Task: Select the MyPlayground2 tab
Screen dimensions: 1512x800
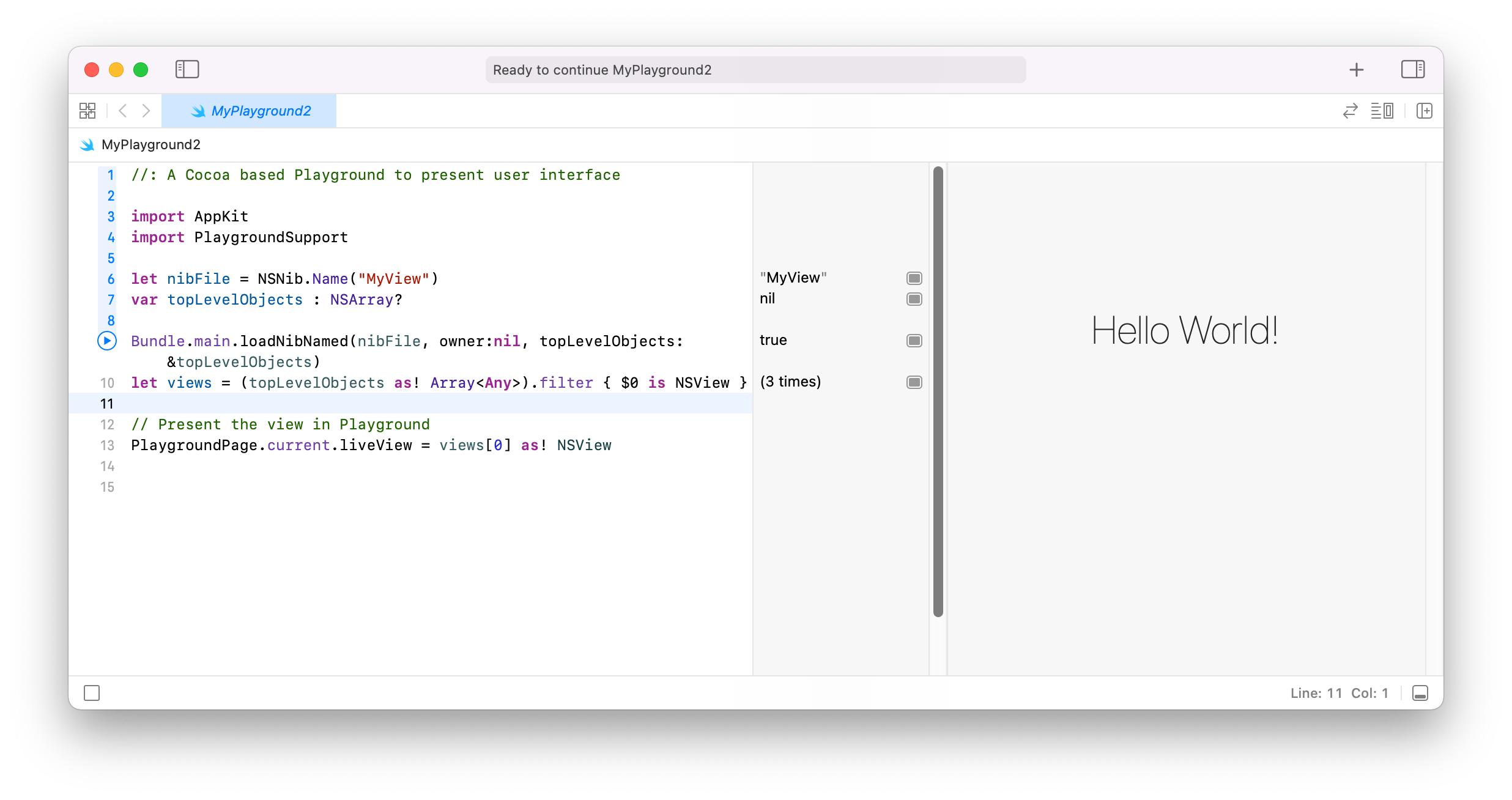Action: click(x=261, y=111)
